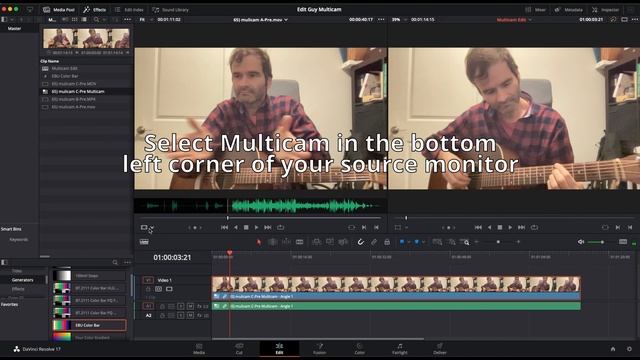Stop playback in source viewer
The width and height of the screenshot is (640, 360).
246,227
